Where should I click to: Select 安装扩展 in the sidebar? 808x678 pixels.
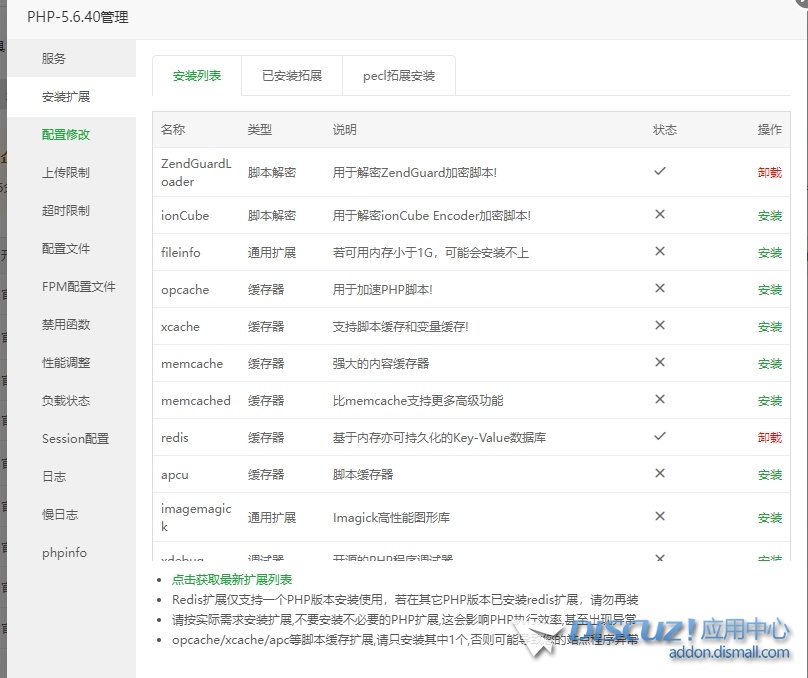point(71,97)
